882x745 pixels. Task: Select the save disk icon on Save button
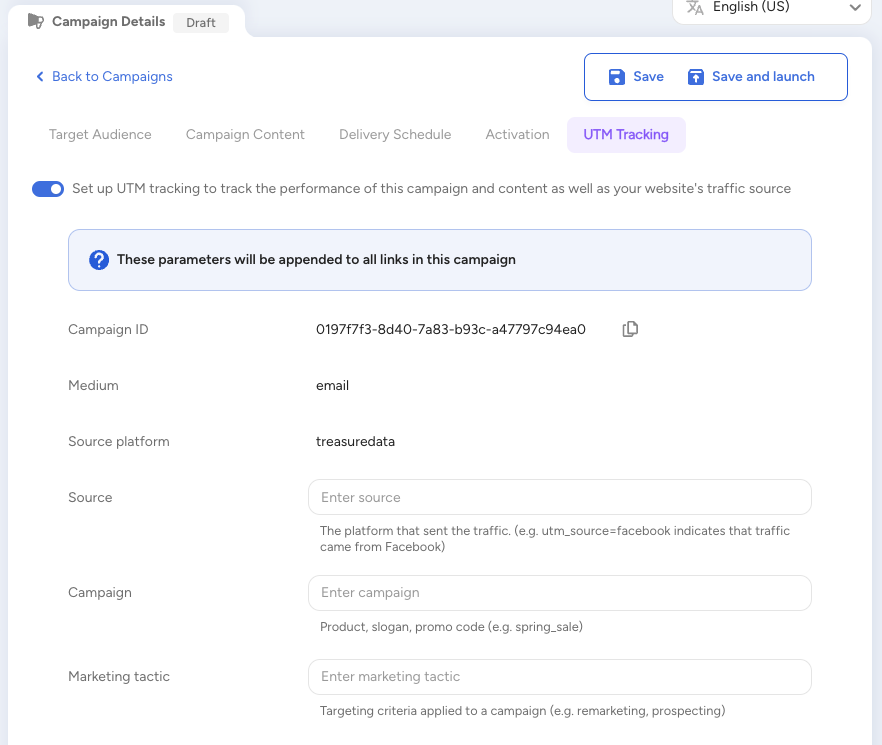(616, 76)
